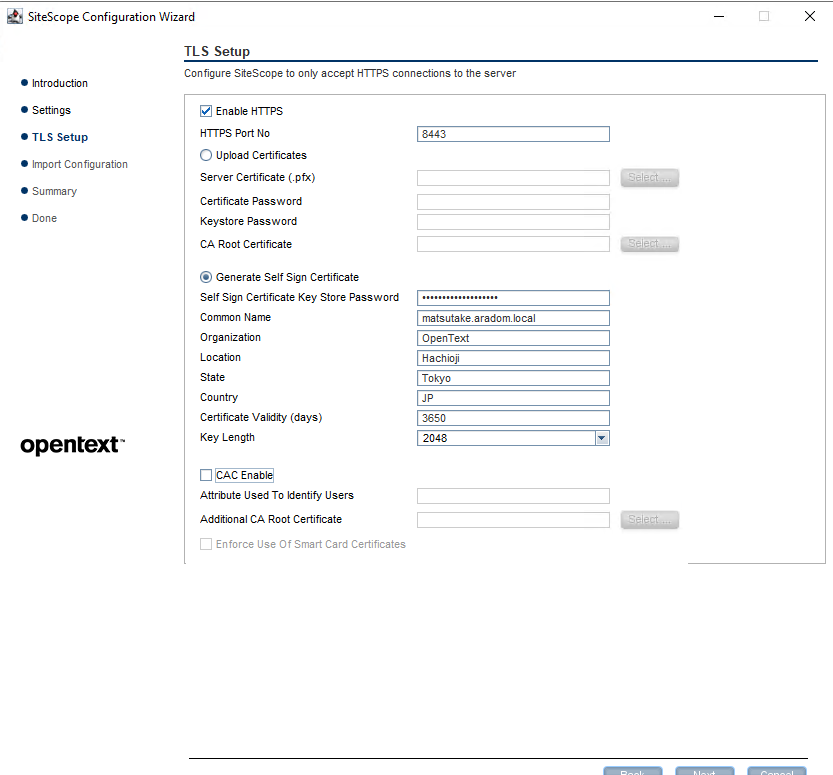Click the Keystore Password field
Viewport: 833px width, 775px height.
click(x=513, y=222)
